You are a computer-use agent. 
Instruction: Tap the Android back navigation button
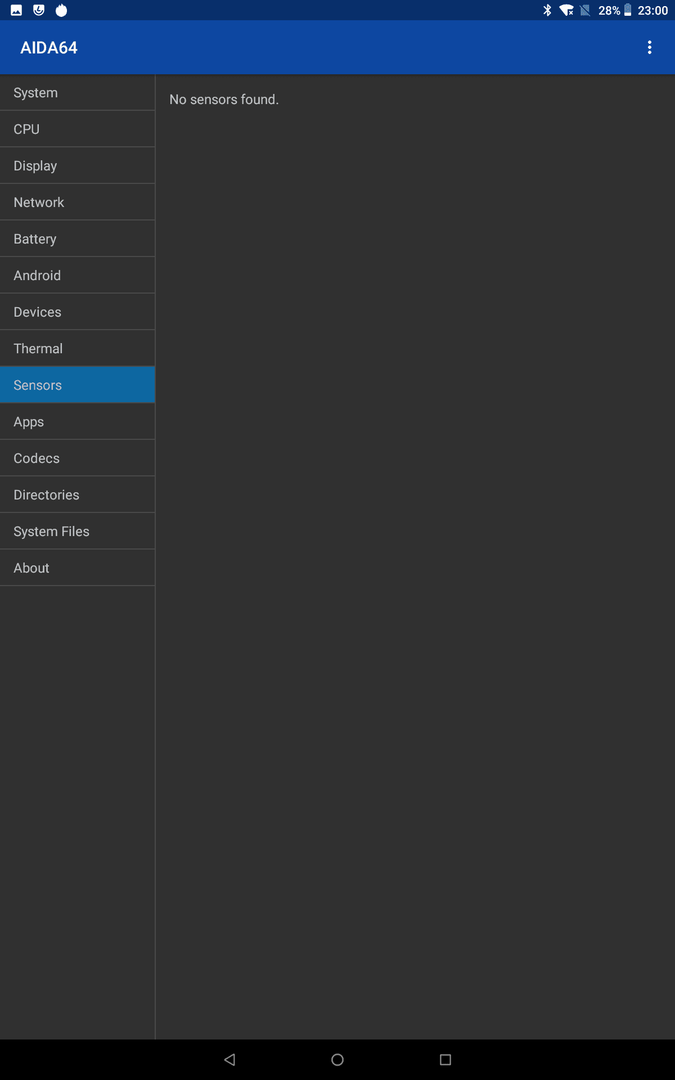pyautogui.click(x=230, y=1059)
